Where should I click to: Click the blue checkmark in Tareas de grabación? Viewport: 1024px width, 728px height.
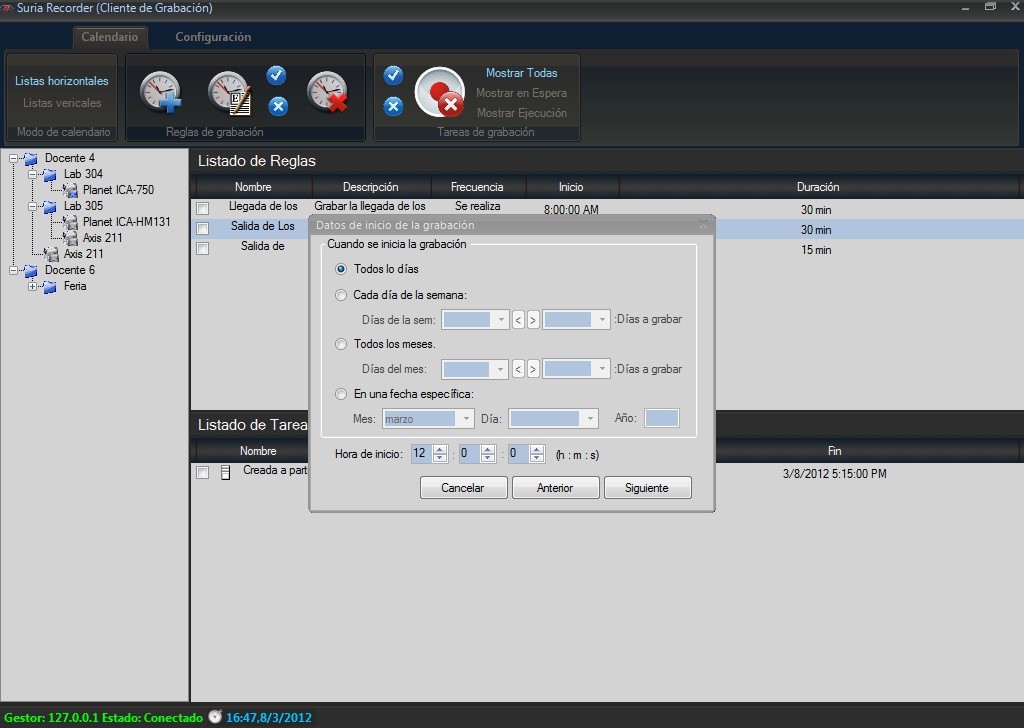click(x=393, y=75)
